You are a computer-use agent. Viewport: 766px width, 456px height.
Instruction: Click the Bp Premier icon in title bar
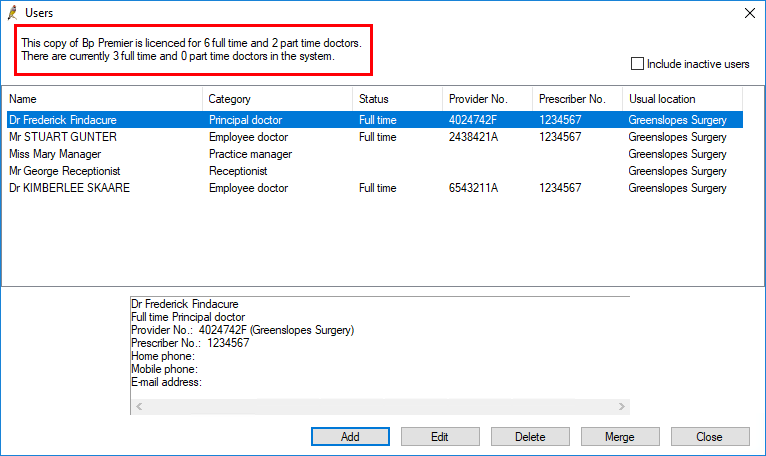pos(13,13)
